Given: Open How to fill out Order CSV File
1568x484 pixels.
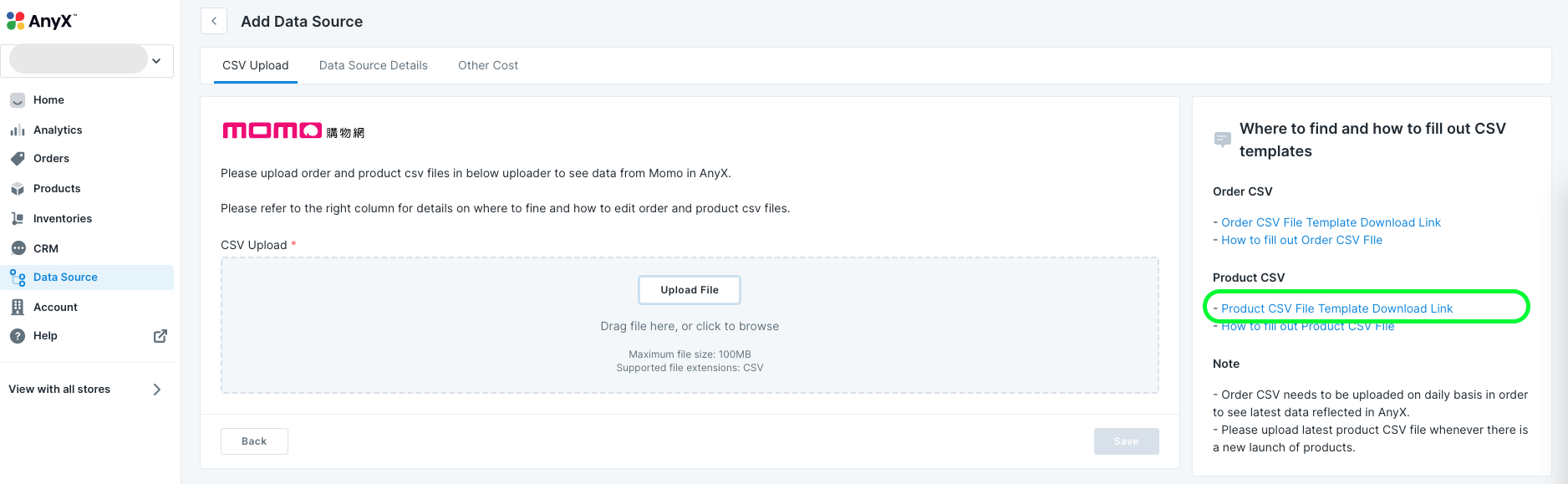Looking at the screenshot, I should (1301, 240).
